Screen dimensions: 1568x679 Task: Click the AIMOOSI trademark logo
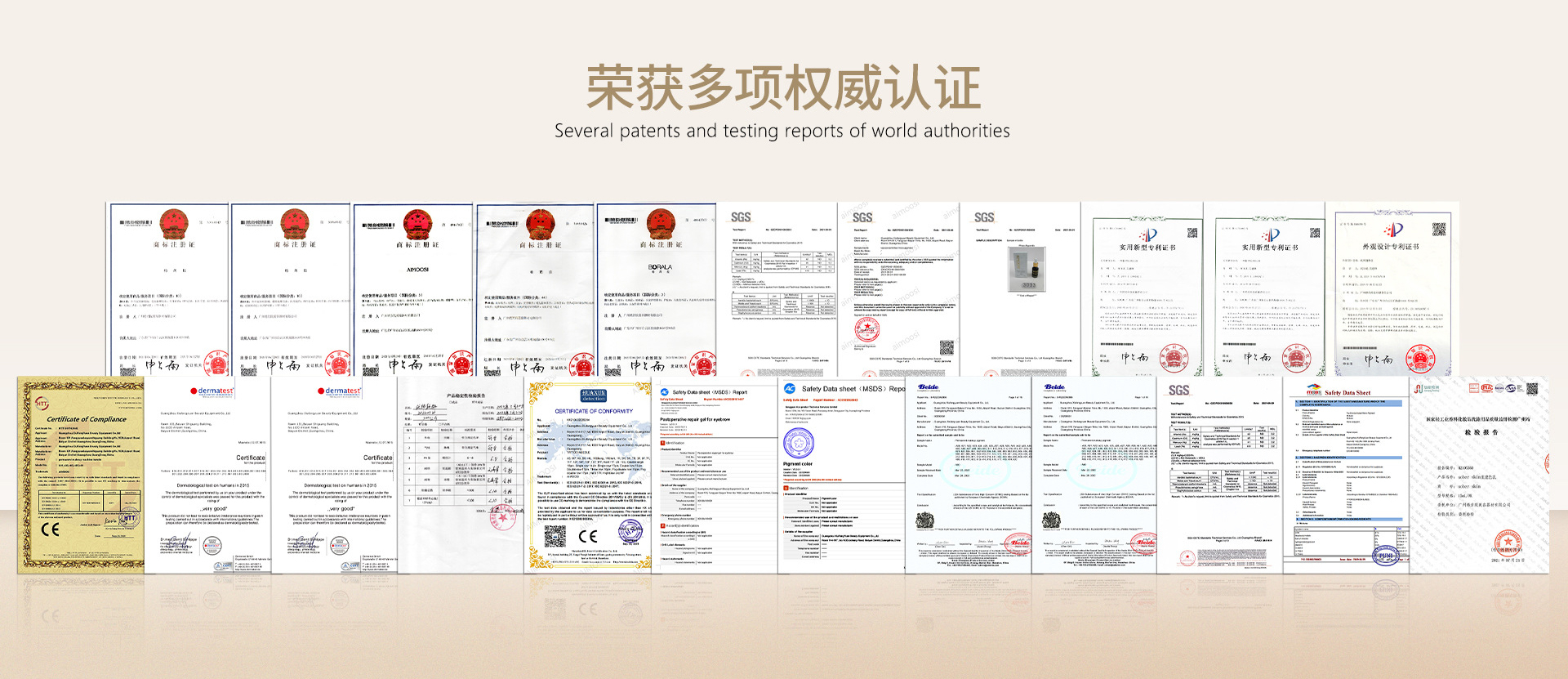click(x=417, y=269)
